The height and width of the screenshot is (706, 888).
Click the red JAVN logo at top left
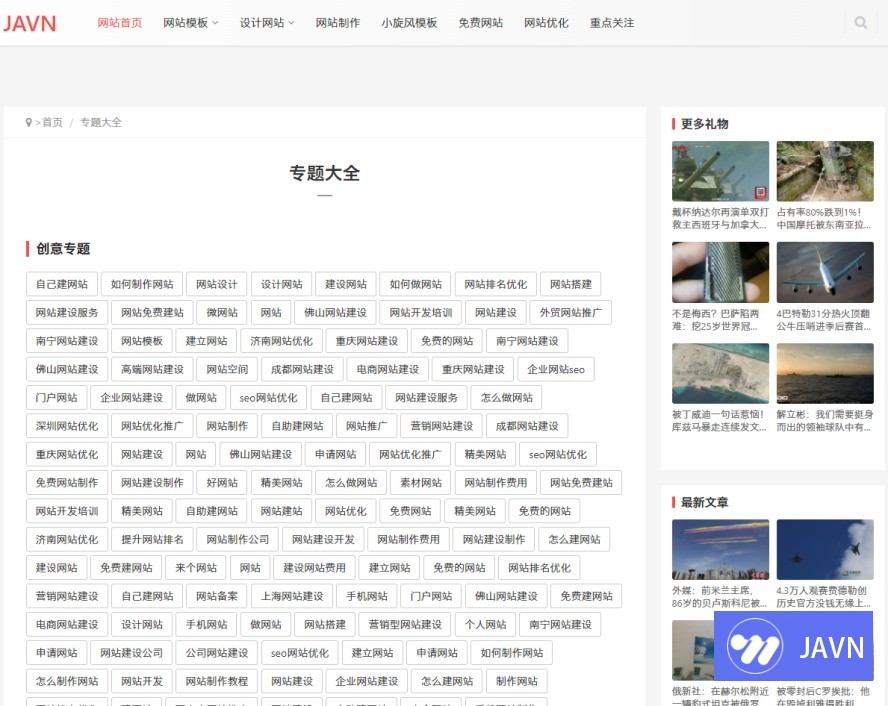(x=29, y=24)
